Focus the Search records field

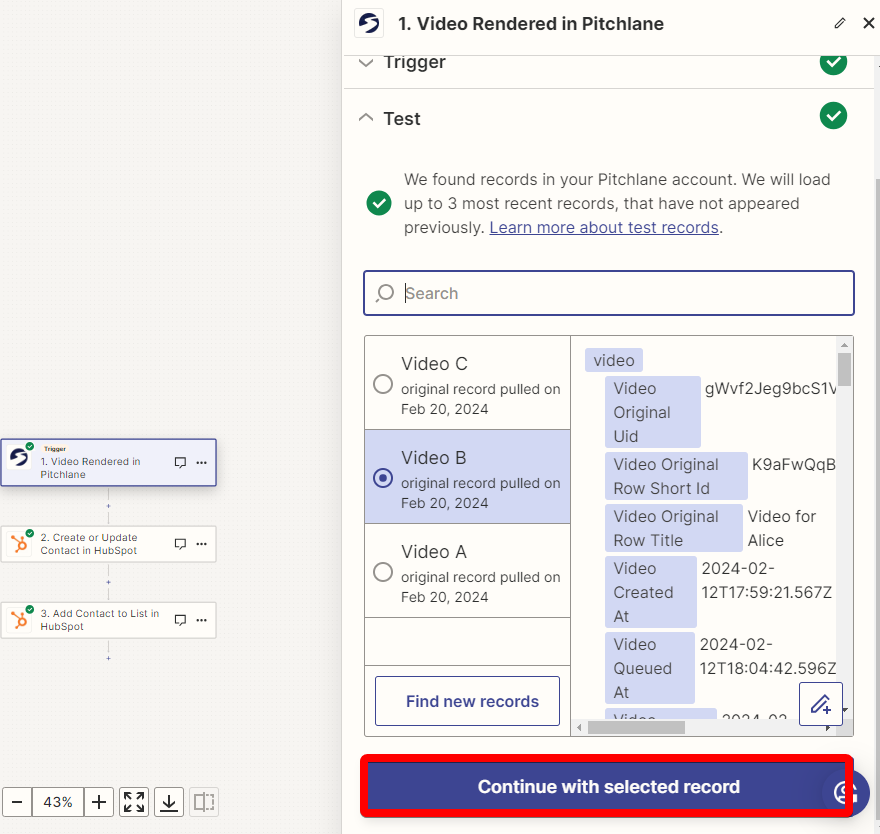click(609, 293)
